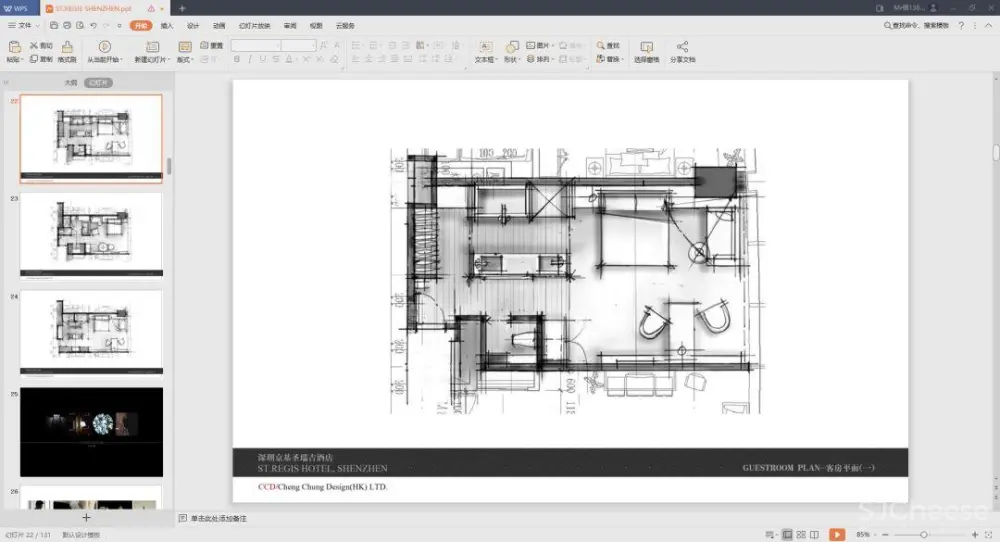Open the Selection Pane (选择窗格)
The height and width of the screenshot is (542, 1000).
pyautogui.click(x=646, y=47)
